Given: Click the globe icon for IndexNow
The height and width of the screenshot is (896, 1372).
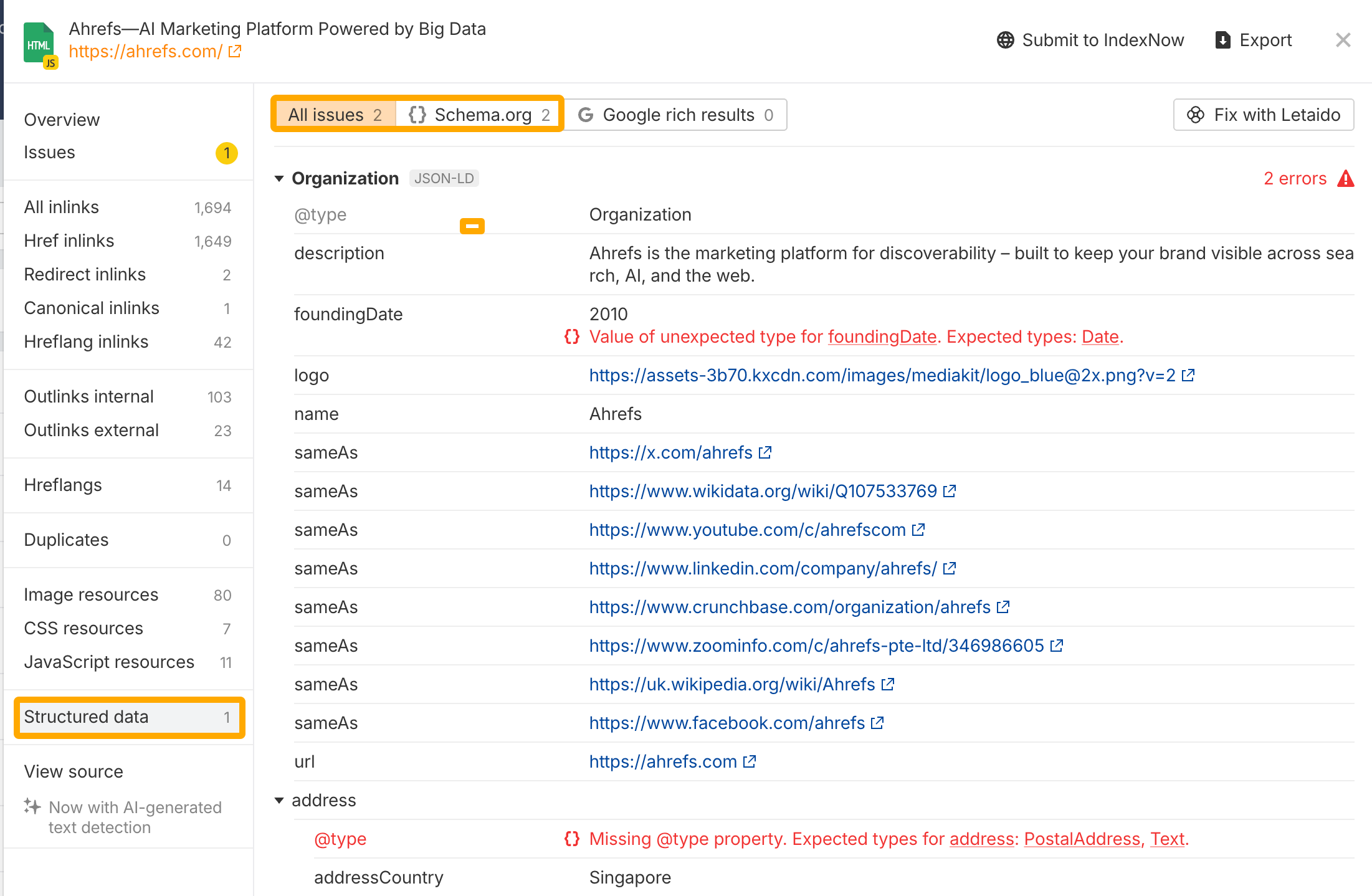Looking at the screenshot, I should (1005, 40).
